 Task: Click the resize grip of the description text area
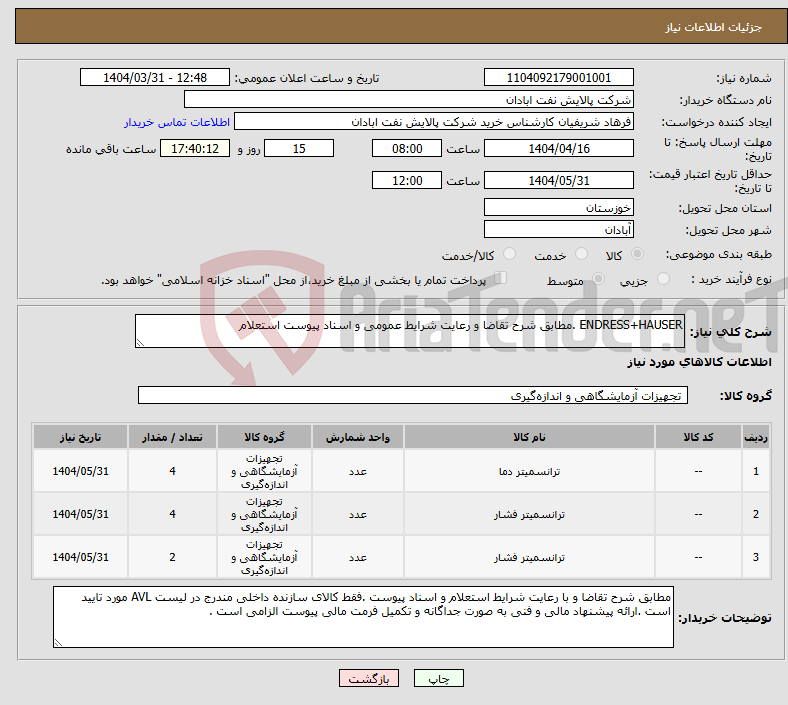click(140, 343)
